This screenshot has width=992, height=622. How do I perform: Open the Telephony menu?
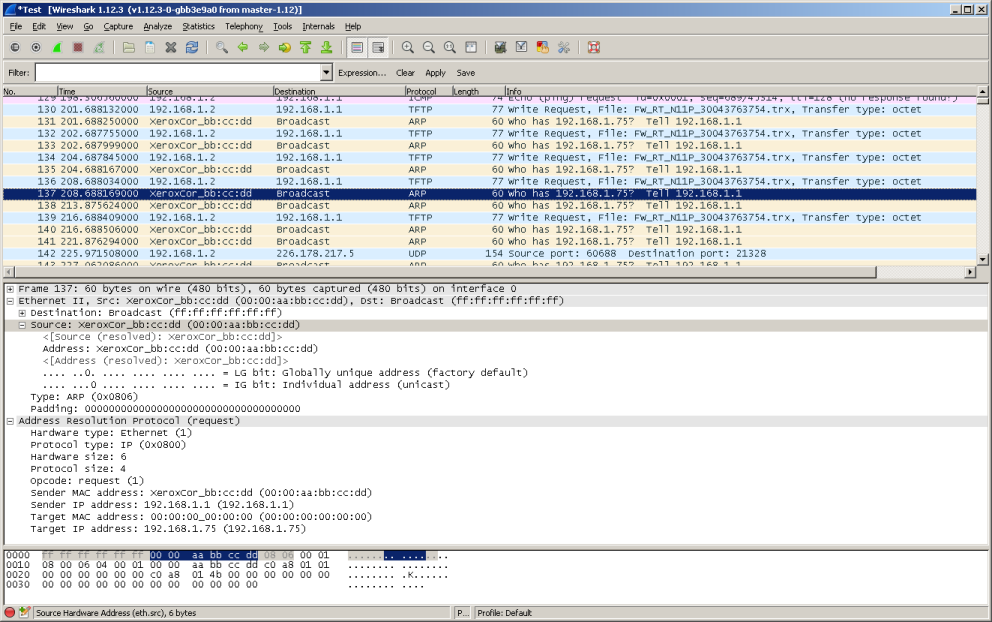point(244,27)
